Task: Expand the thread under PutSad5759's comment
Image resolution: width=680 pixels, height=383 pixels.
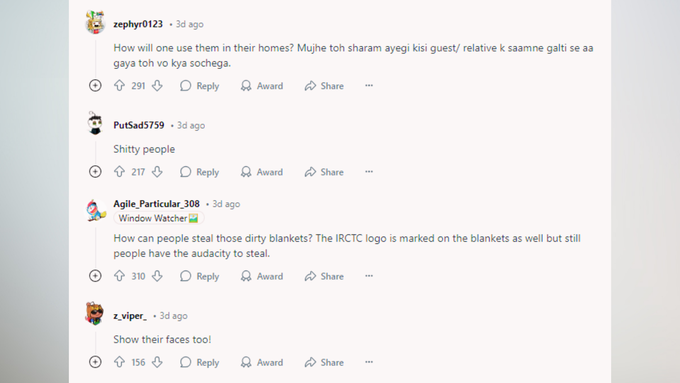Action: 95,172
